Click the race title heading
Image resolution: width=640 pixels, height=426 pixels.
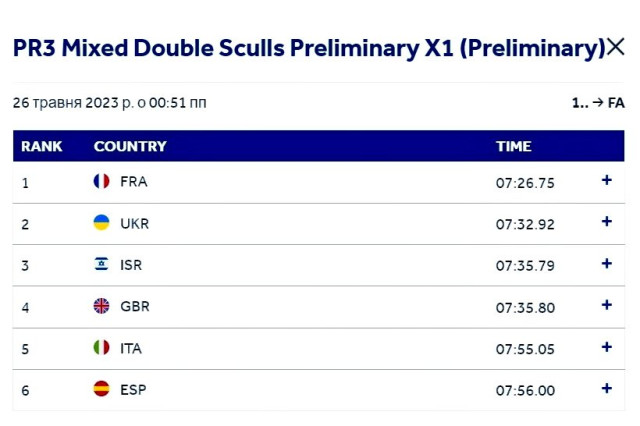[308, 48]
